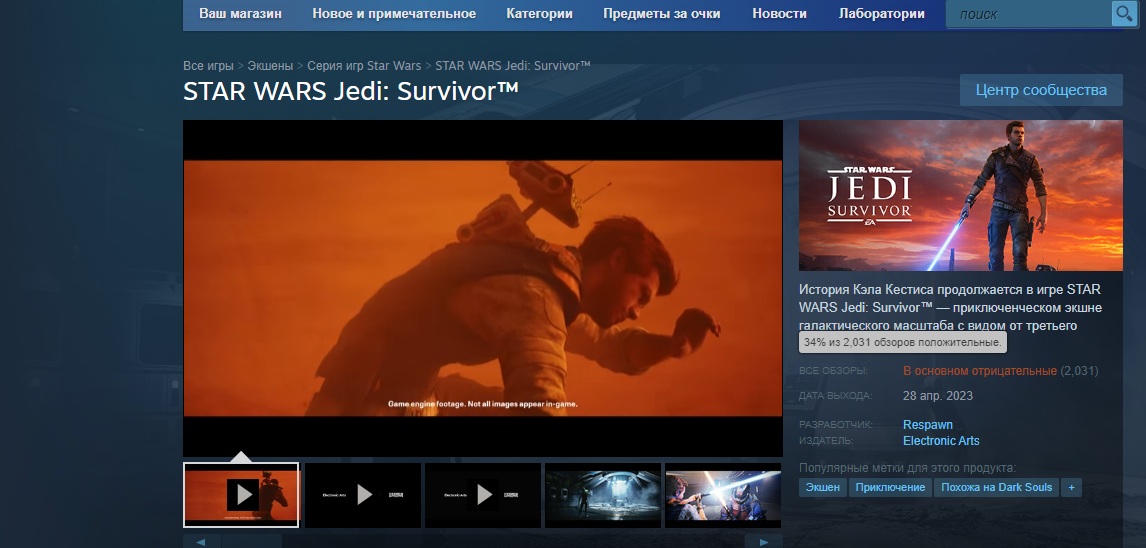Click the search magnifier icon

point(1123,14)
